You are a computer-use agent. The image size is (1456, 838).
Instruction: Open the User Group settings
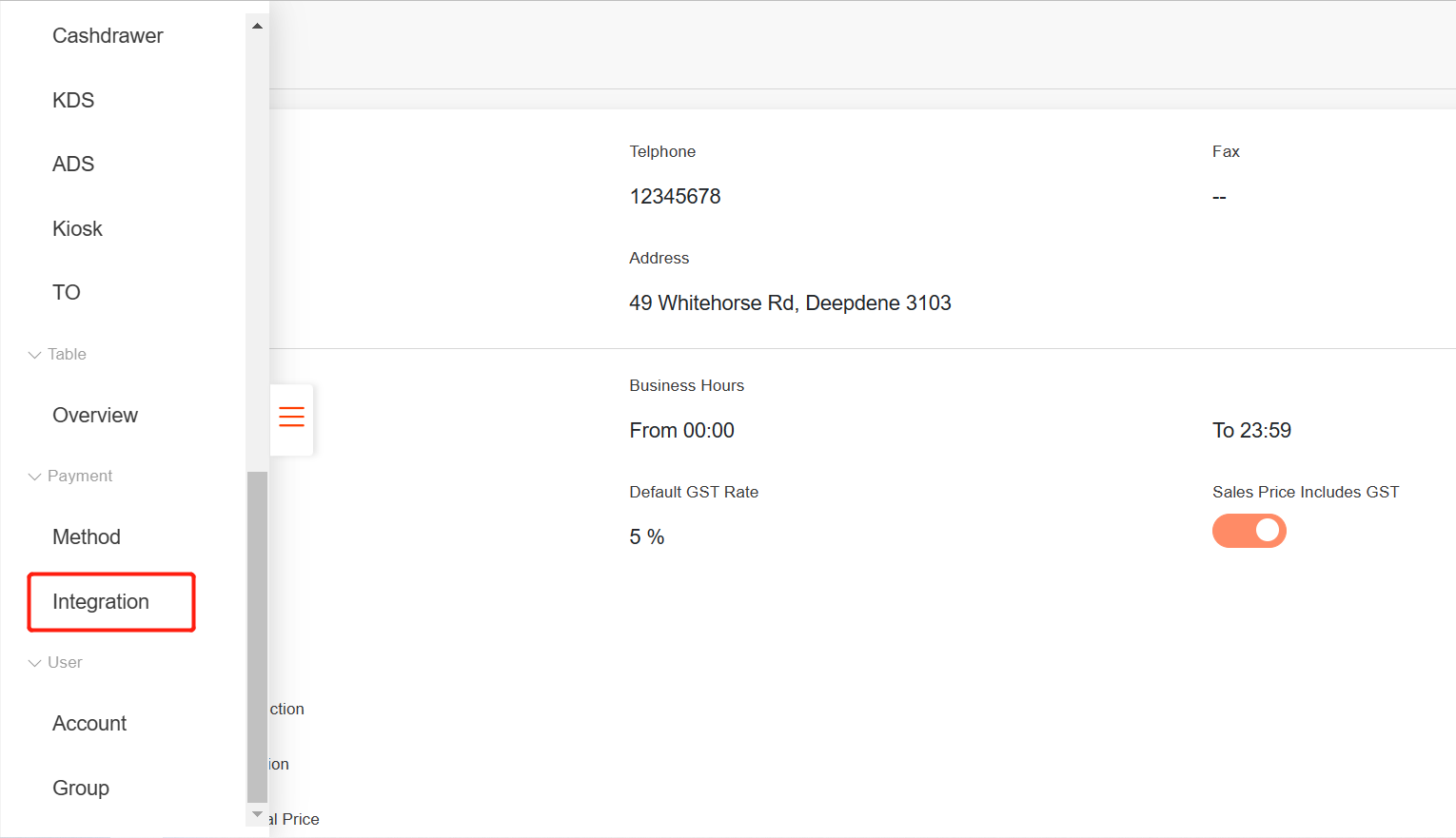click(x=81, y=788)
